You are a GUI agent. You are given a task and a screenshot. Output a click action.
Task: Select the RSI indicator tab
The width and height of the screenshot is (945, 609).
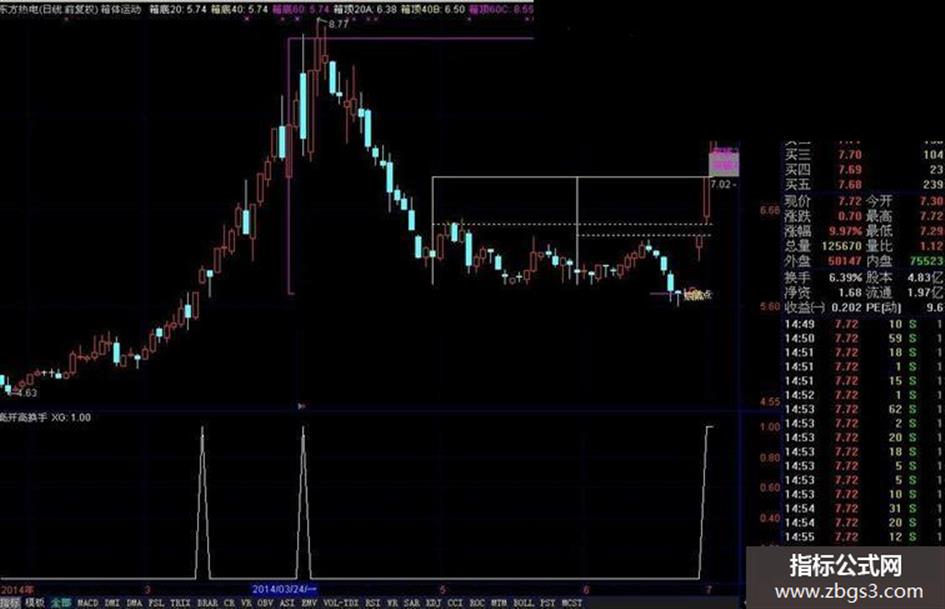373,603
